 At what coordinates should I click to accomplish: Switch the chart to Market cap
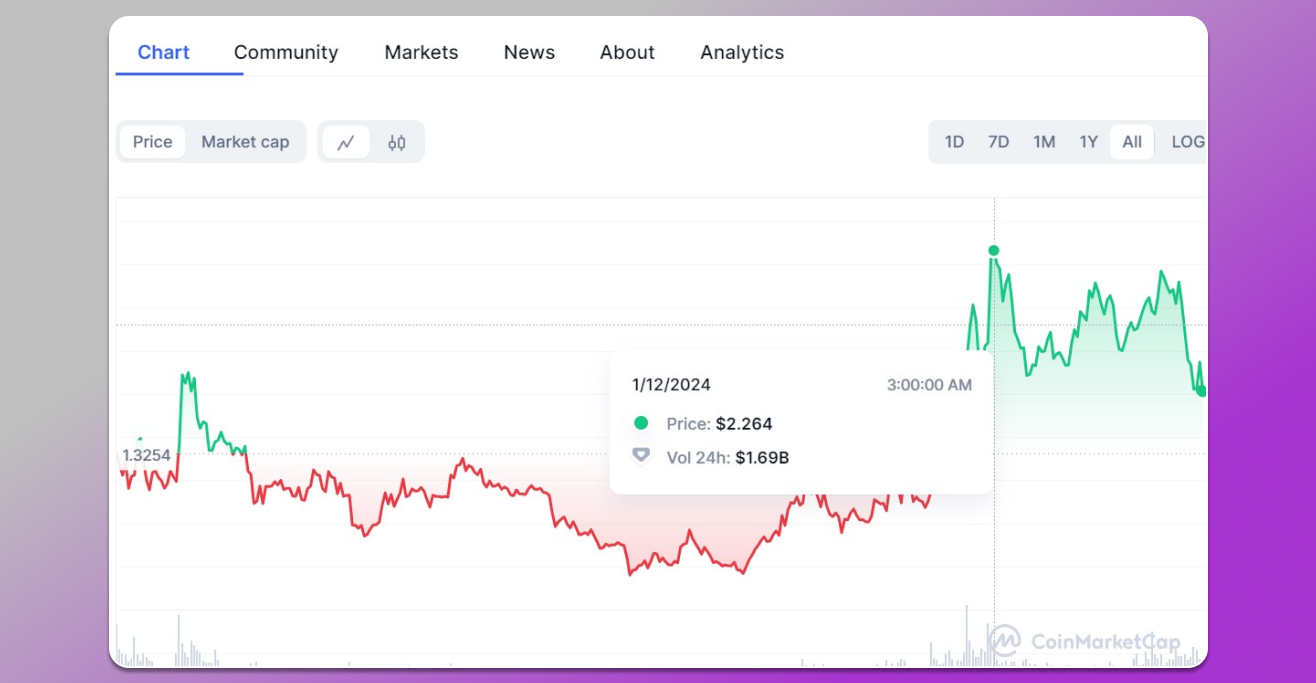245,142
